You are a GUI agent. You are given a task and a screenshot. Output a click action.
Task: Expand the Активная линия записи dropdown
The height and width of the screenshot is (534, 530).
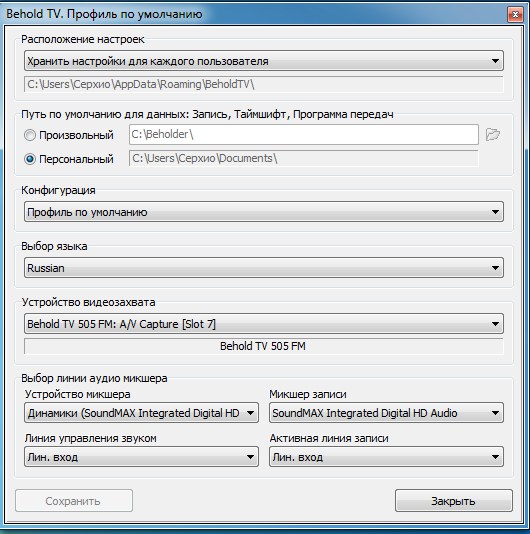click(x=386, y=457)
